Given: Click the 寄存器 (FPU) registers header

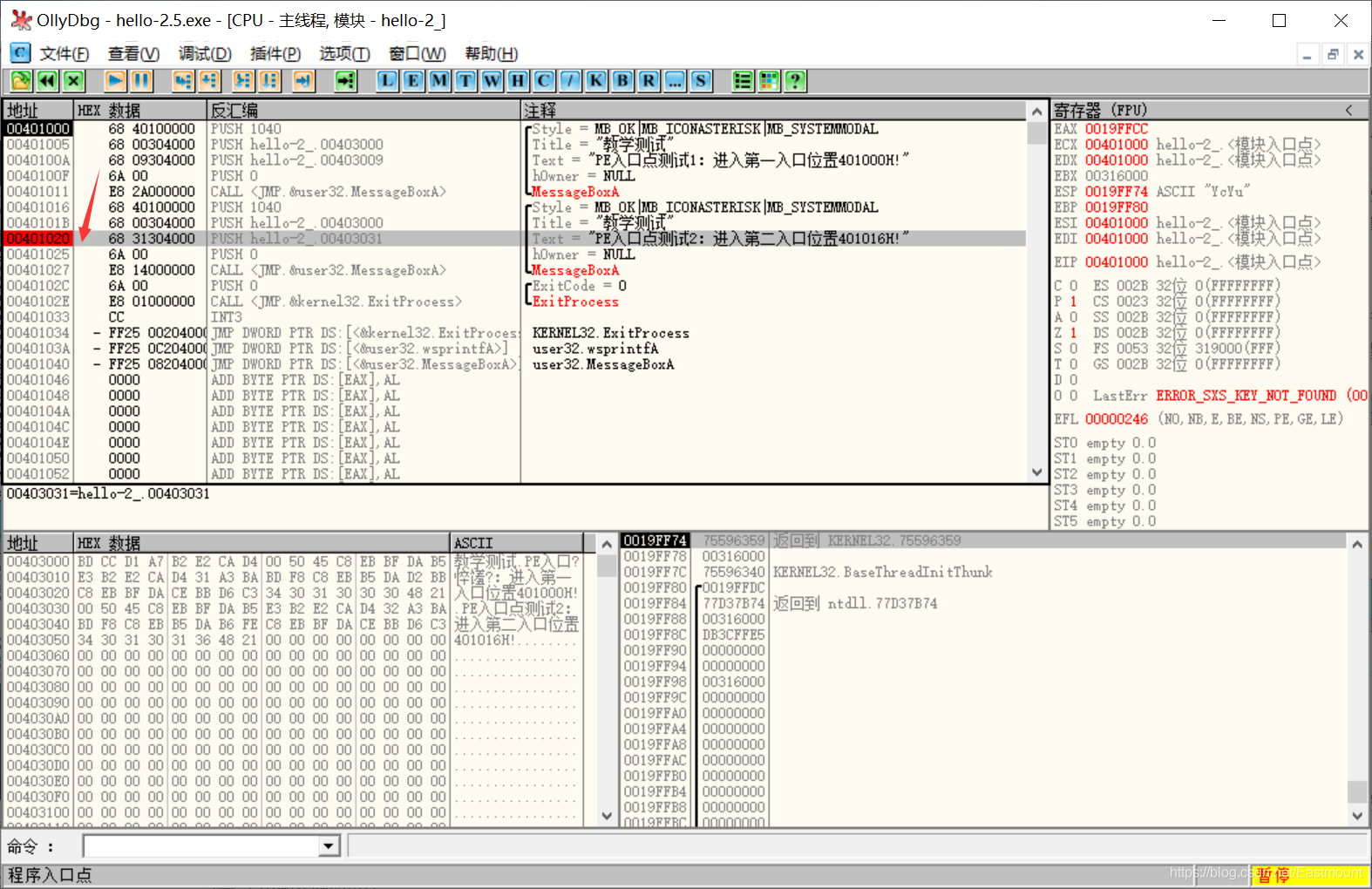Looking at the screenshot, I should (x=1100, y=110).
